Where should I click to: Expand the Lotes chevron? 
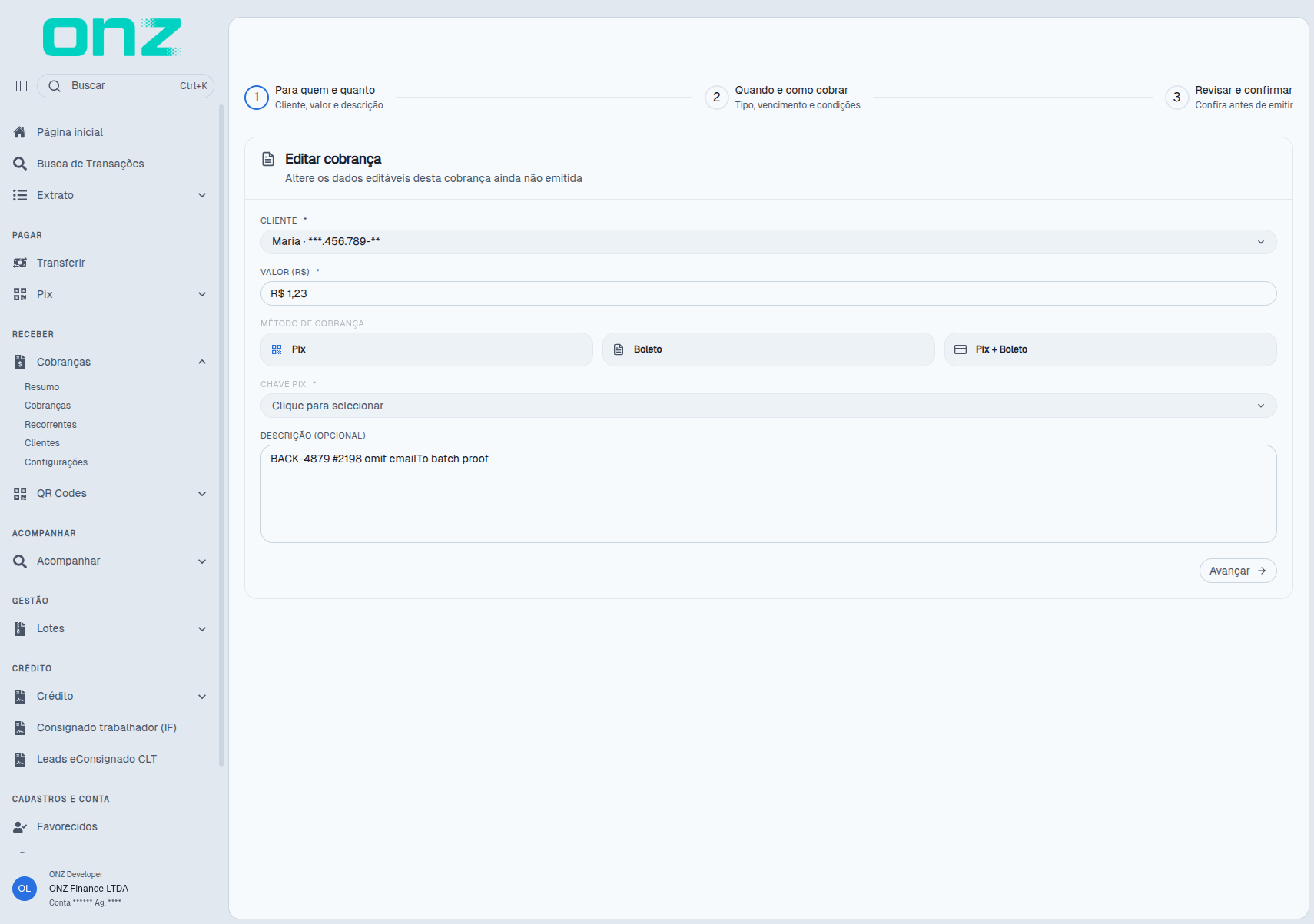pos(202,628)
